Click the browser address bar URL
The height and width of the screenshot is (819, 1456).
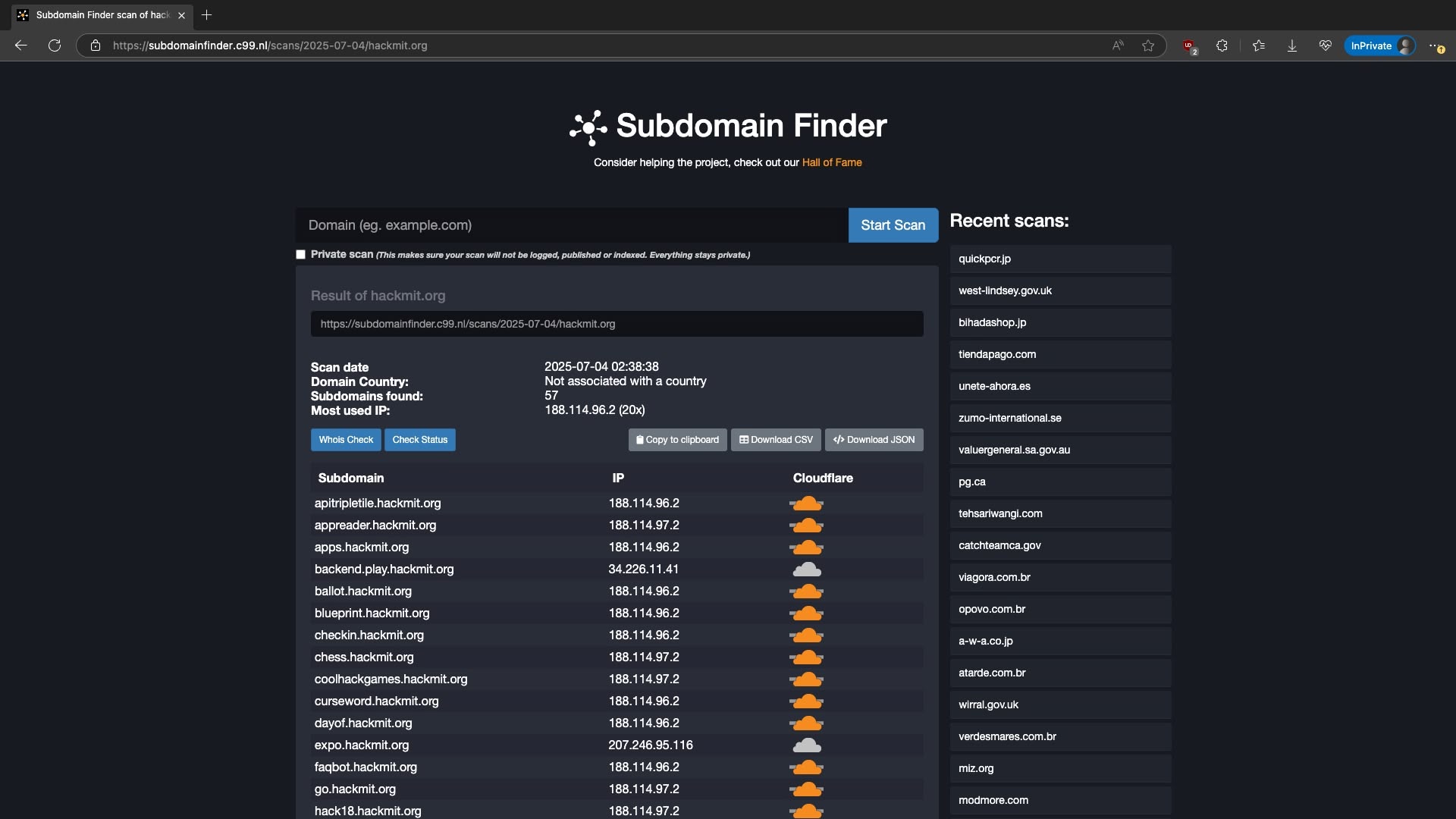[270, 45]
